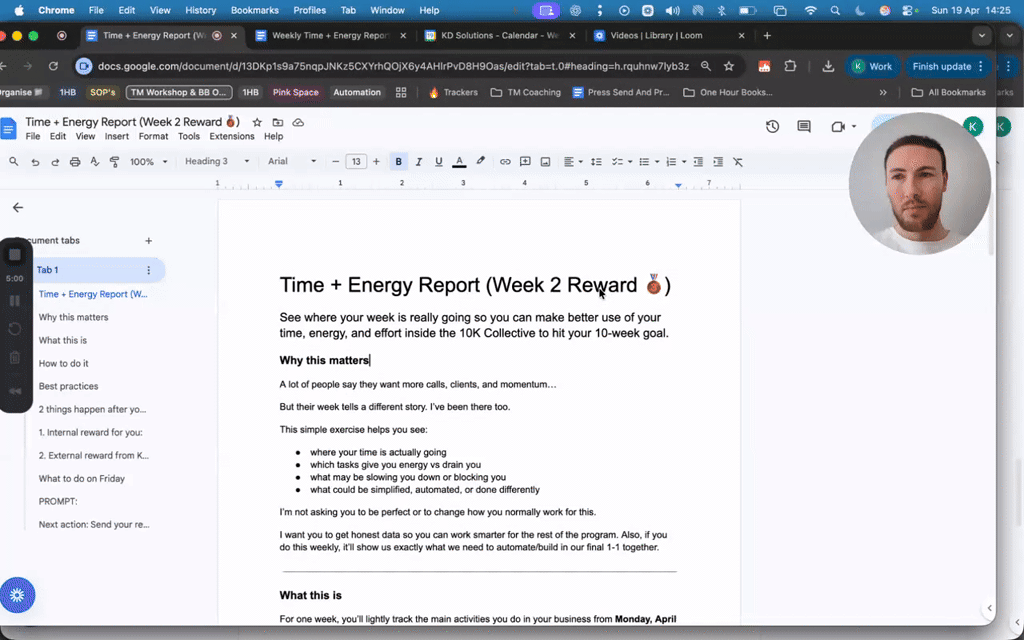Click the Chrome downloads icon
Viewport: 1024px width, 640px height.
[828, 67]
